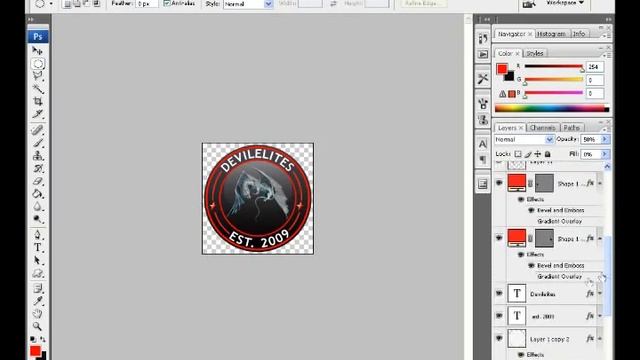Select the Paint Bucket tool
Viewport: 640px width, 360px height.
point(38,193)
